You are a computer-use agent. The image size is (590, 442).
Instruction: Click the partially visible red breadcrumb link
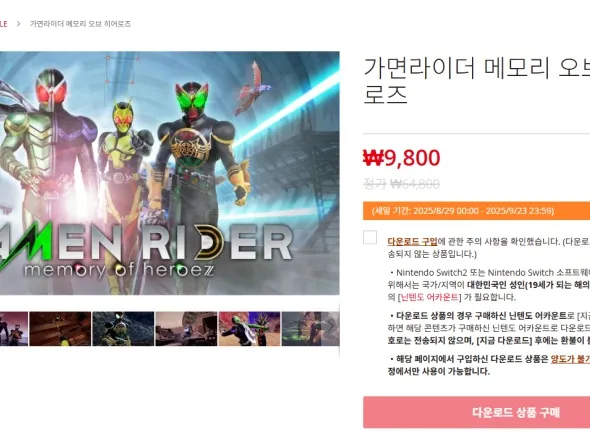(3, 24)
